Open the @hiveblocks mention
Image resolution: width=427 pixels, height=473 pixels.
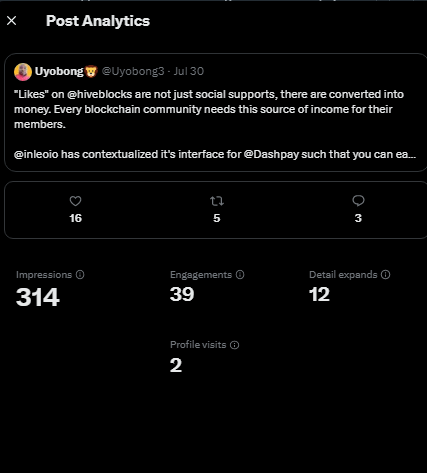pyautogui.click(x=100, y=94)
